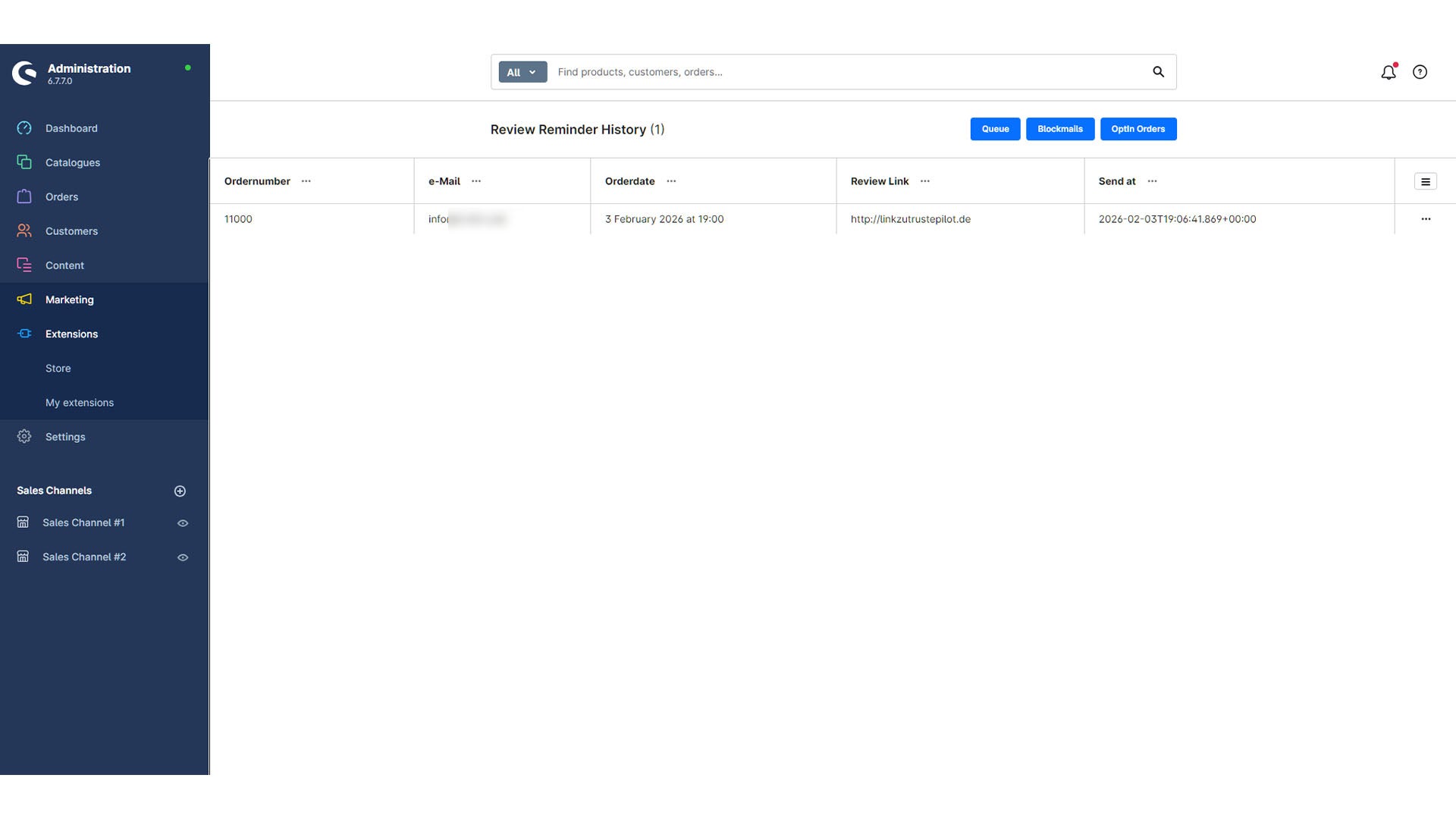The image size is (1456, 819).
Task: Open Orderdate column options menu
Action: 671,181
